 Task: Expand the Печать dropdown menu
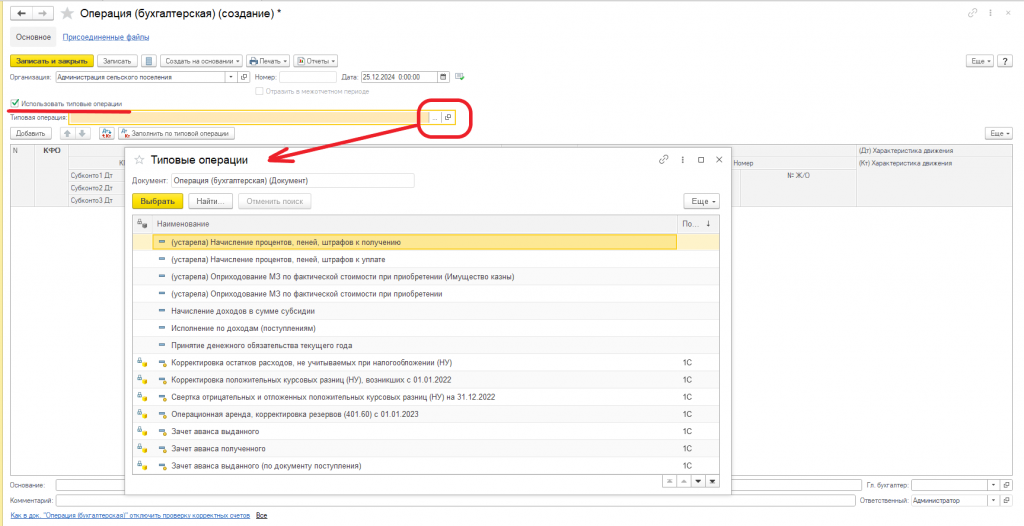(268, 61)
